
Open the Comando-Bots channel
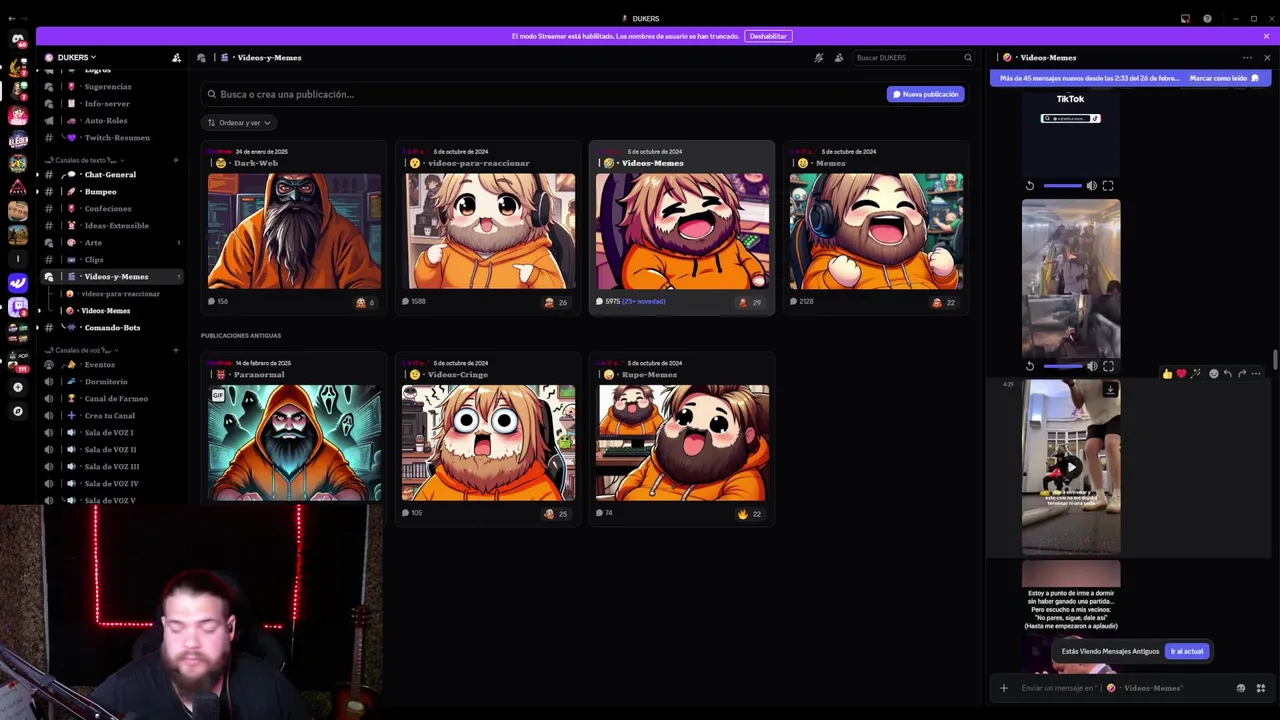tap(112, 328)
